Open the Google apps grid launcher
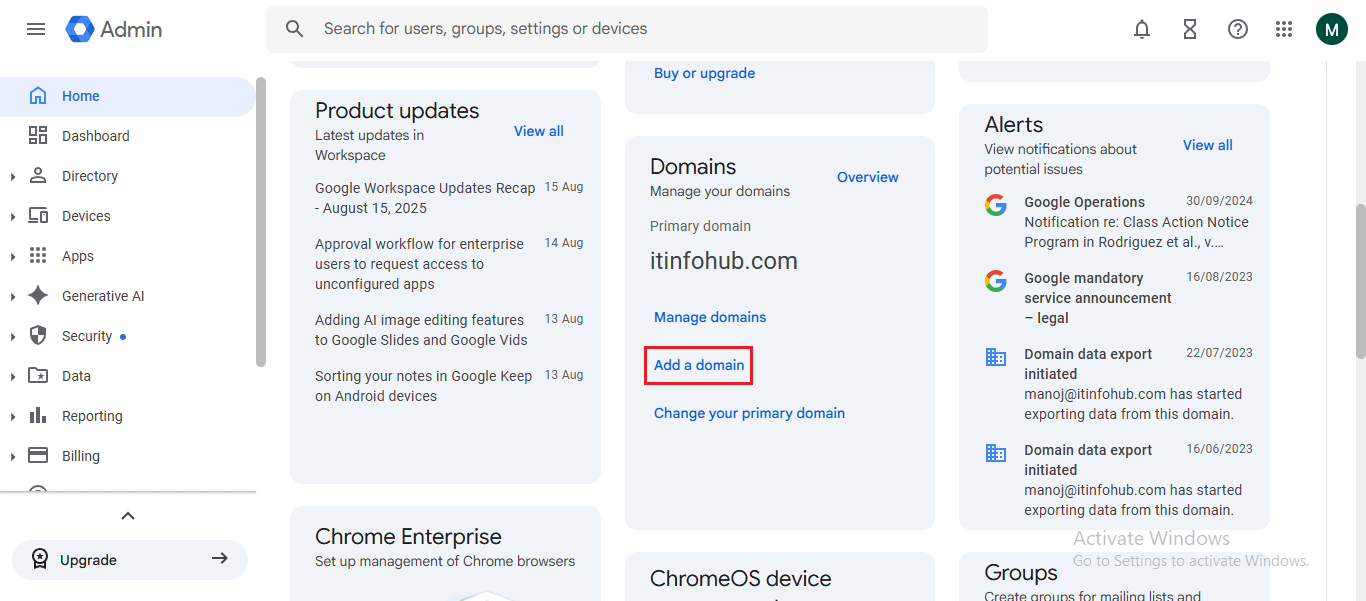Image resolution: width=1366 pixels, height=601 pixels. (x=1284, y=29)
